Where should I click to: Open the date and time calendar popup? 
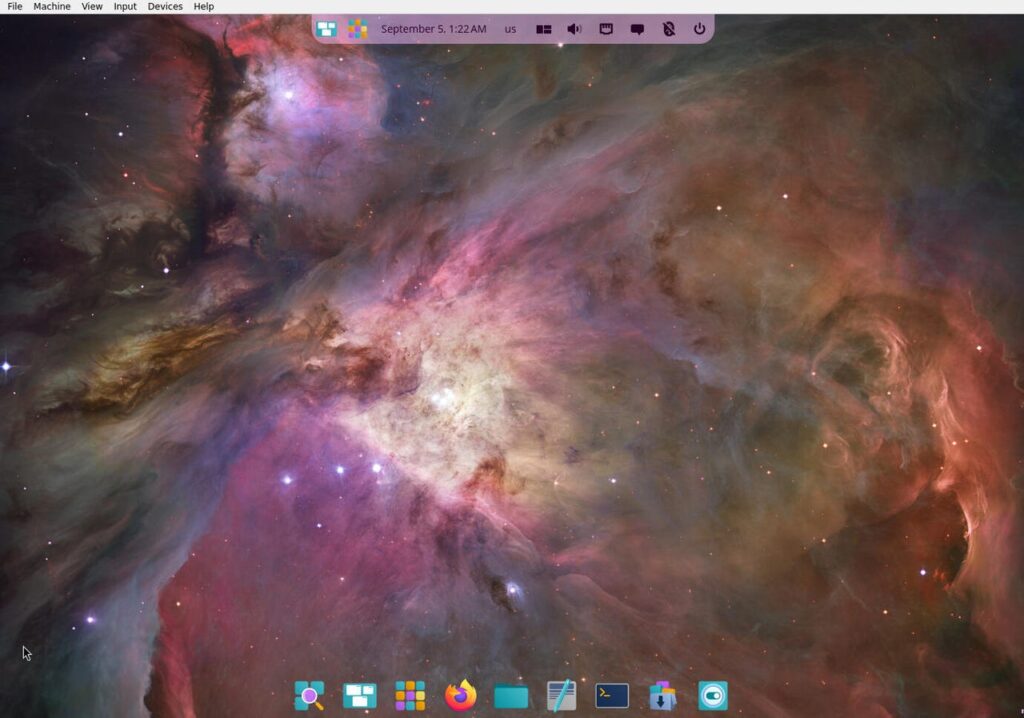coord(433,29)
